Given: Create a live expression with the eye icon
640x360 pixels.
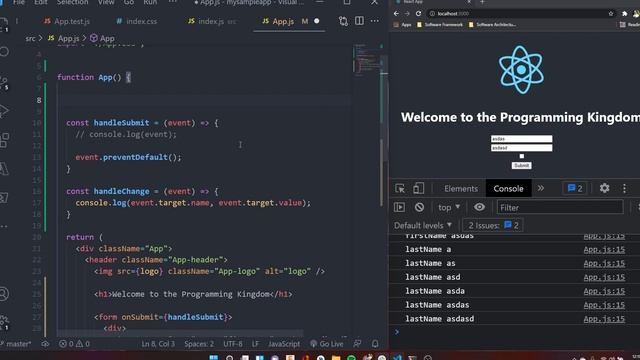Looking at the screenshot, I should click(x=479, y=207).
